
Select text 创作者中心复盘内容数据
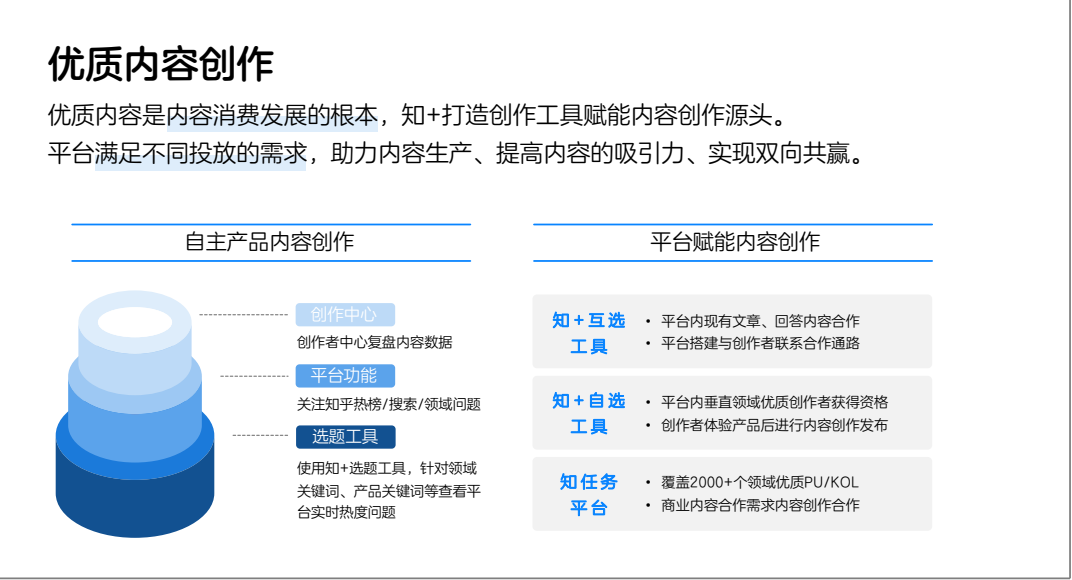pyautogui.click(x=375, y=342)
